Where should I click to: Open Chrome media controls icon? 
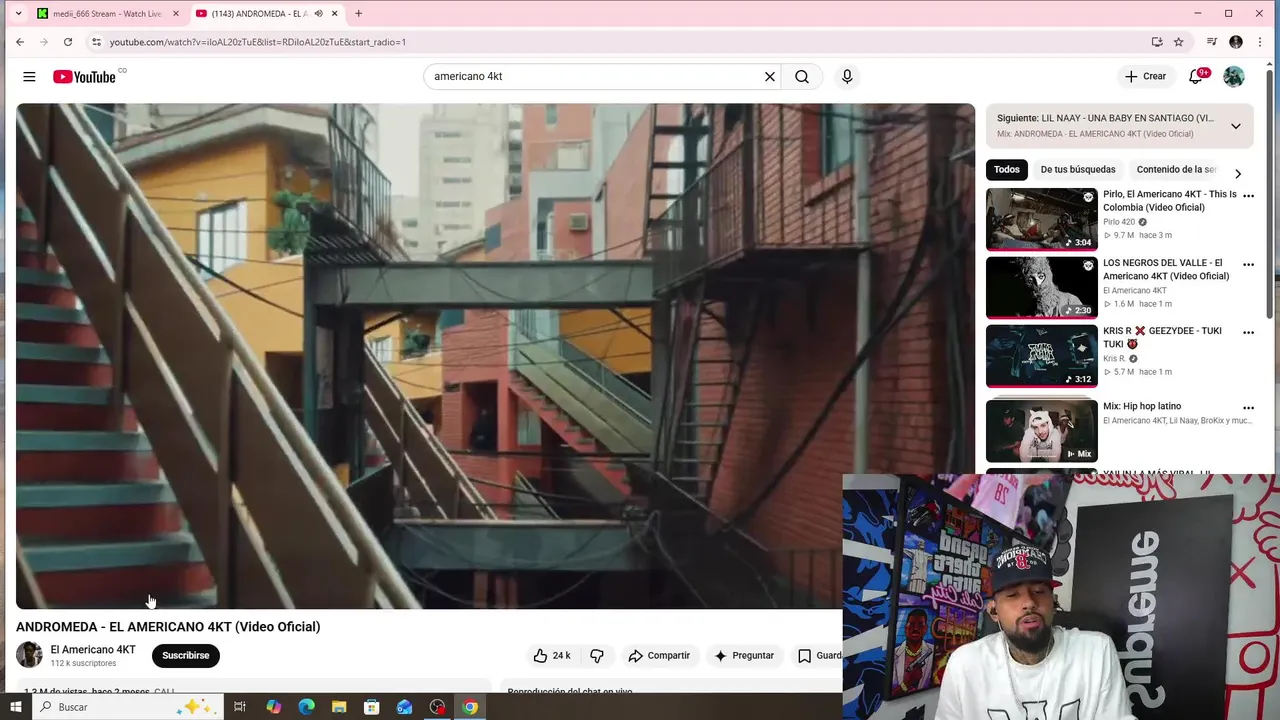1212,42
